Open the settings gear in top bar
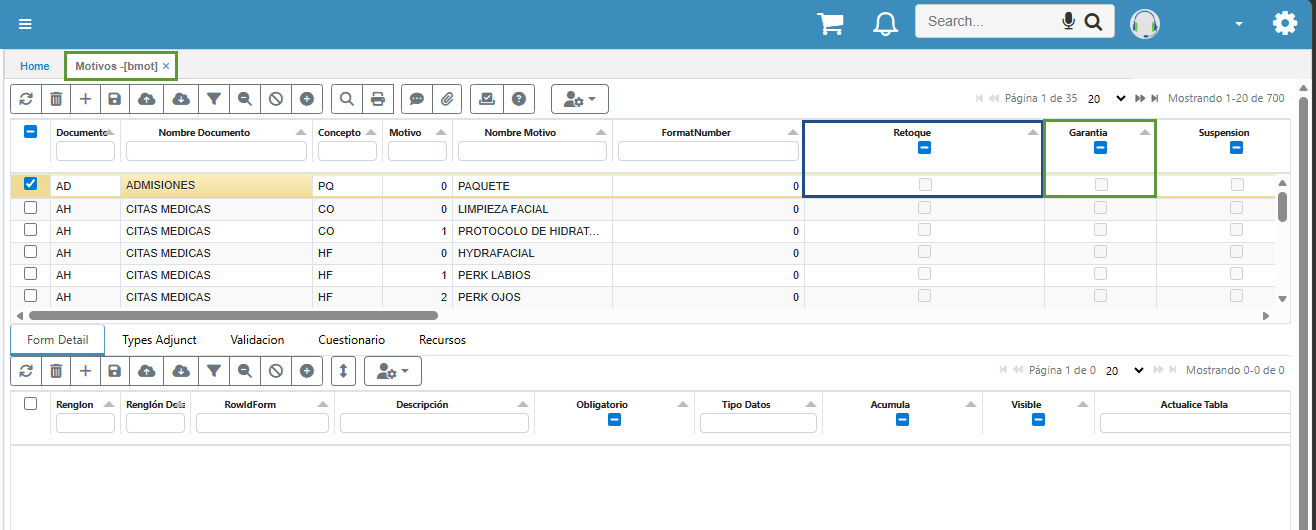 [1284, 23]
